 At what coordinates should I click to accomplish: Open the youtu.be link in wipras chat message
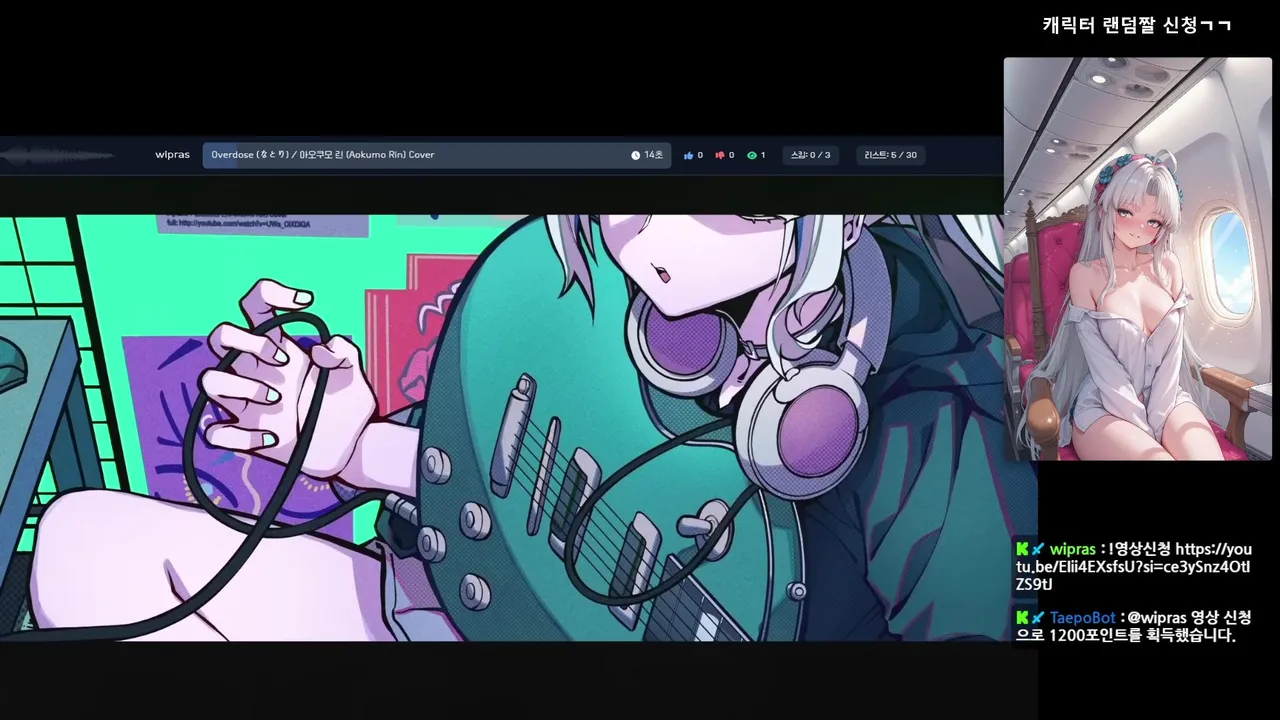tap(1132, 566)
